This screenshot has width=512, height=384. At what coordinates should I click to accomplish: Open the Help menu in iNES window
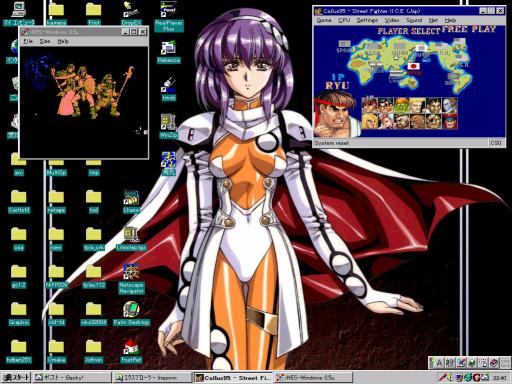coord(63,41)
